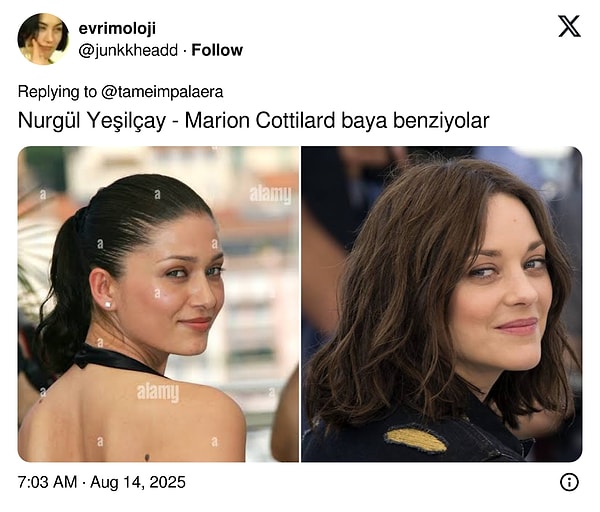
Task: Click the gold patch on the dark jacket
Action: coord(416,440)
